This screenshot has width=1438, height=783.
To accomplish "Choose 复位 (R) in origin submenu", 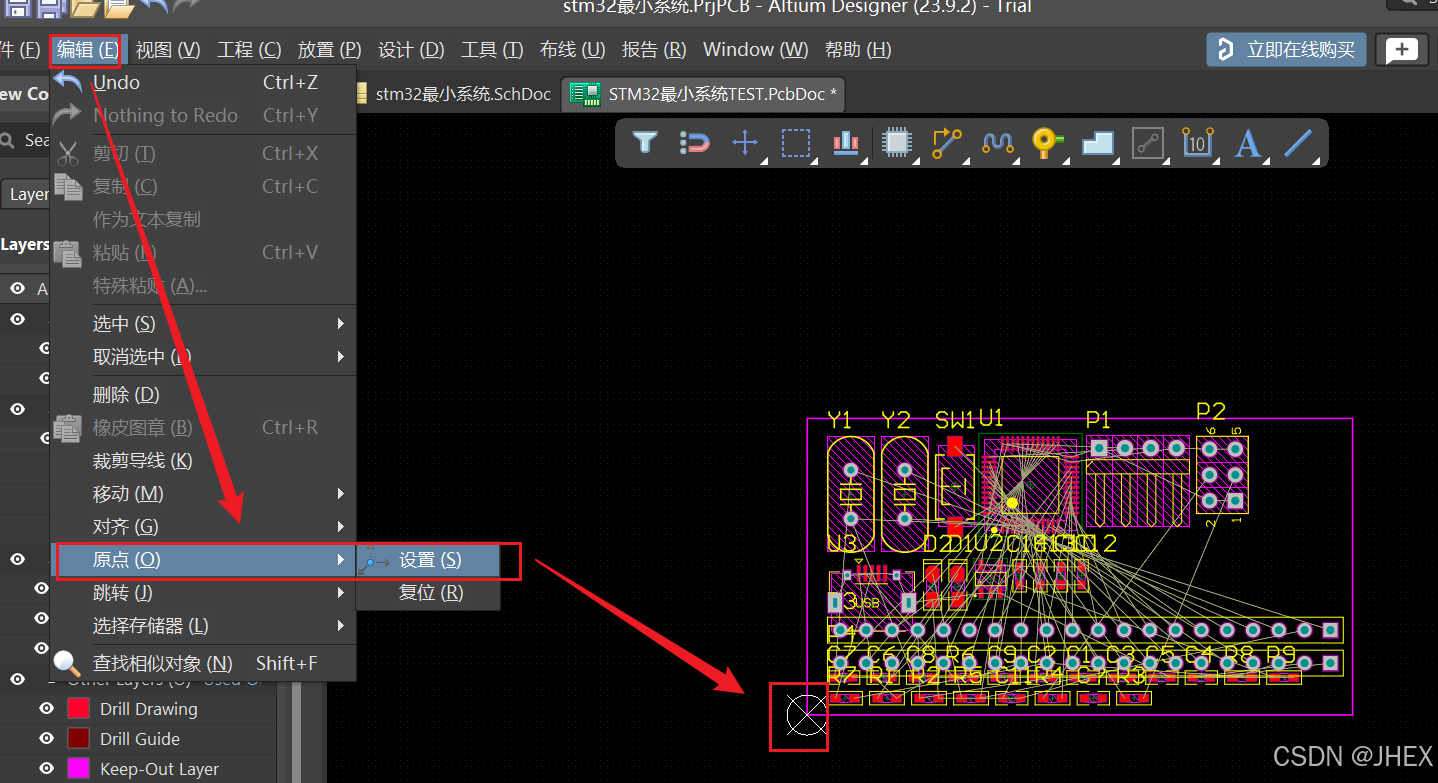I will coord(429,592).
